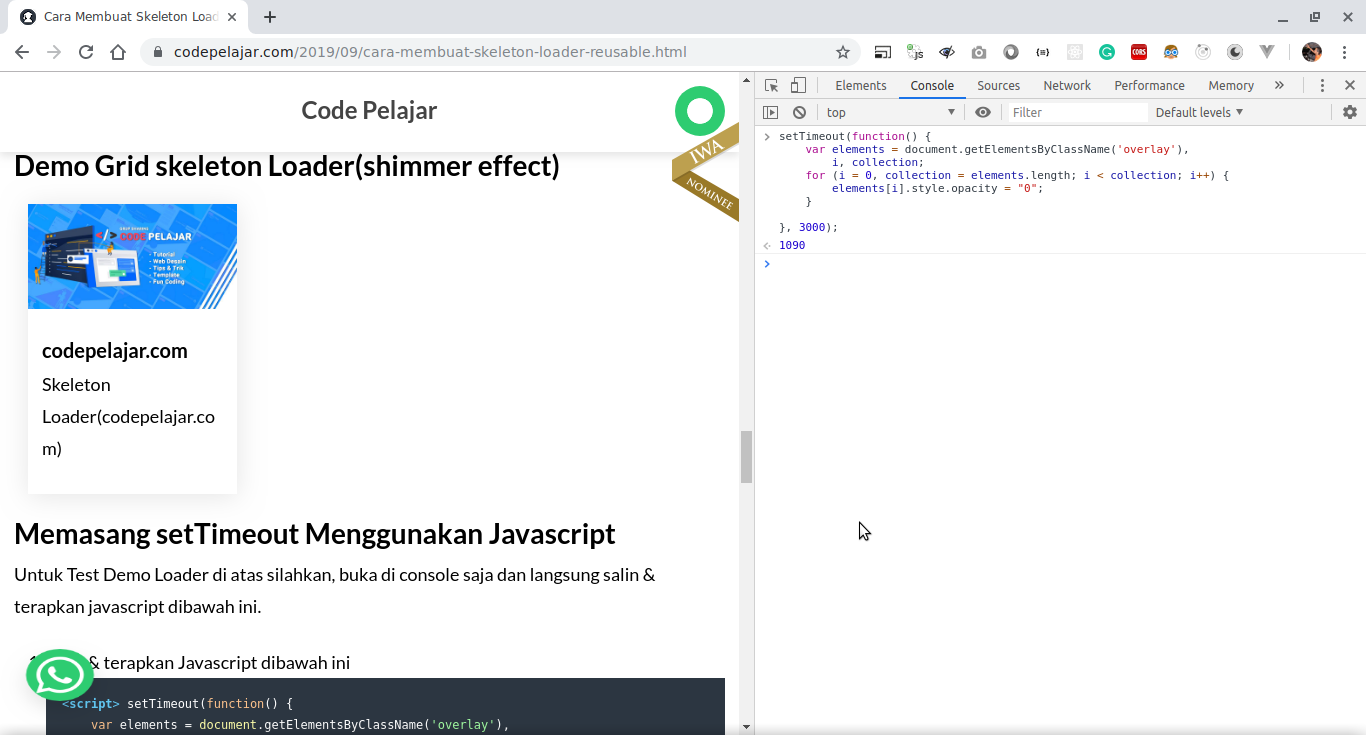The width and height of the screenshot is (1366, 735).
Task: Open the Default levels dropdown
Action: coord(1199,113)
